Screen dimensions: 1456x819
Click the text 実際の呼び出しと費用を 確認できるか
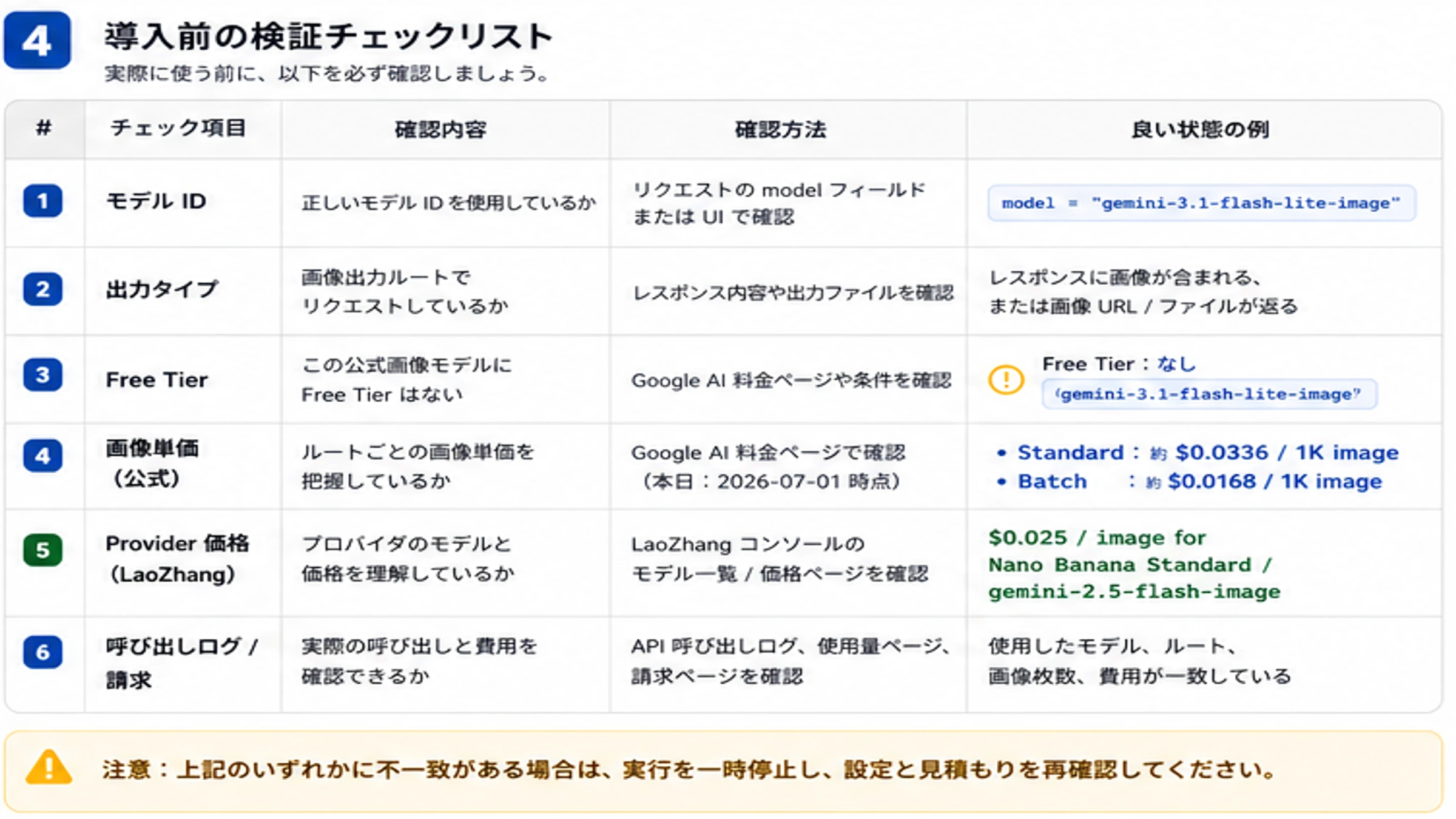[x=419, y=661]
